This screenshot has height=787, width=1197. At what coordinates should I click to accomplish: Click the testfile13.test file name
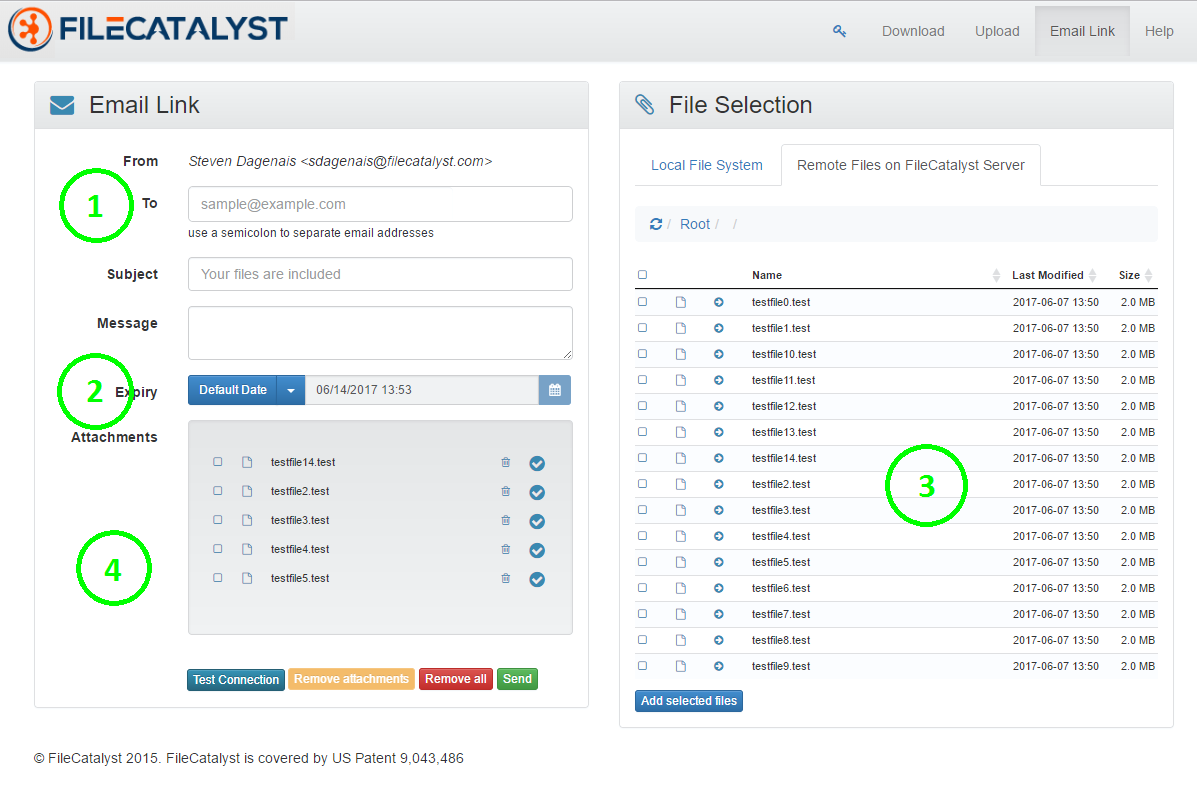pos(784,433)
